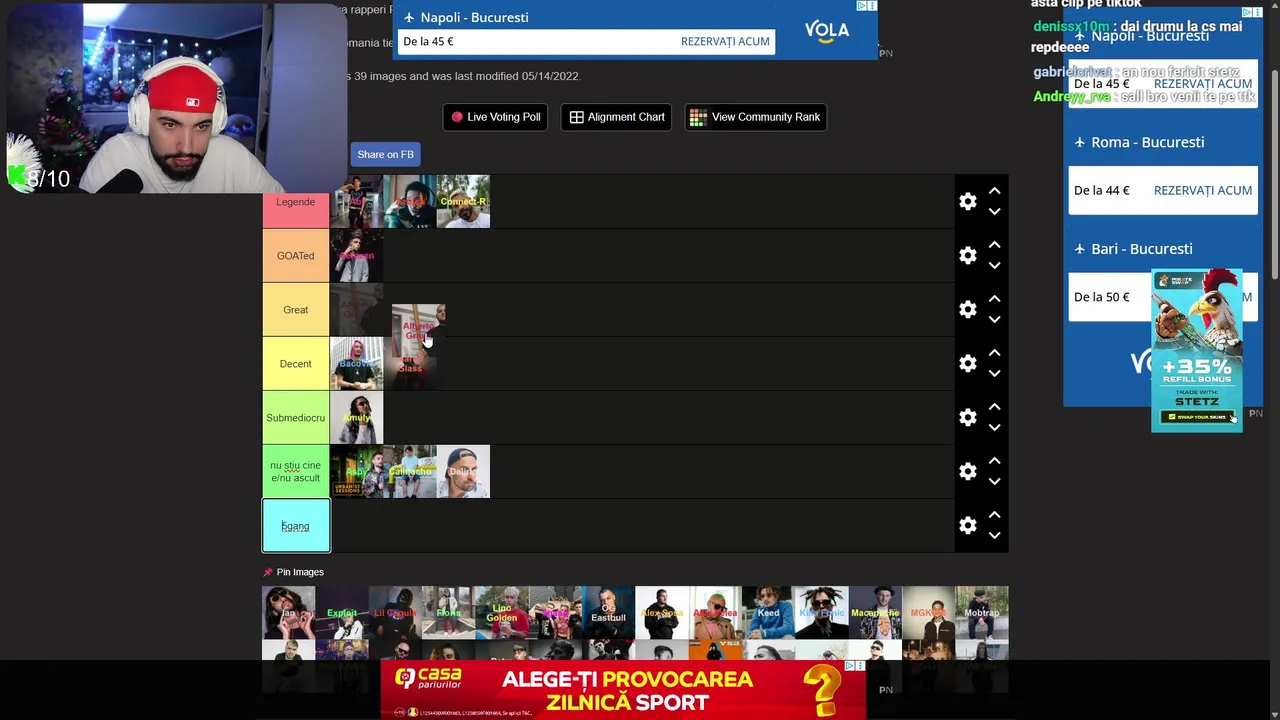Toggle Pin Images option

point(293,572)
